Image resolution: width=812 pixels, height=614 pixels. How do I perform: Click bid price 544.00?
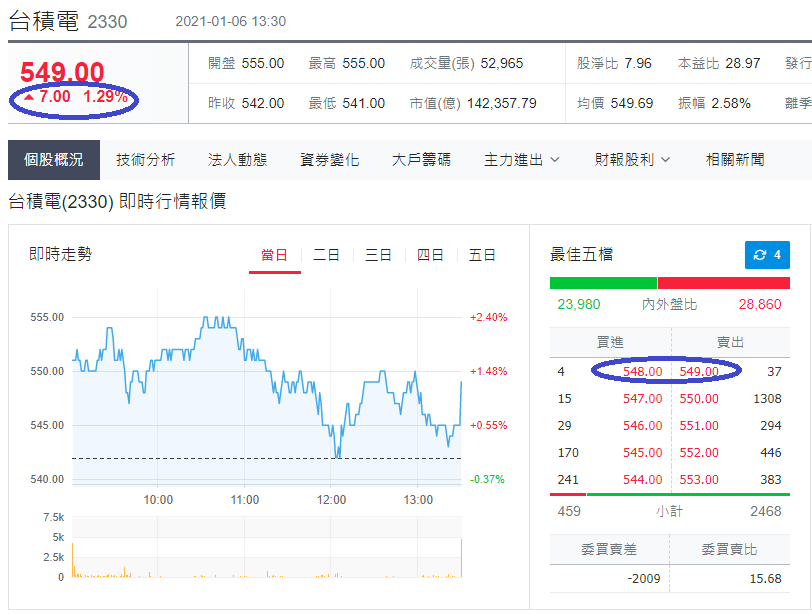(642, 479)
